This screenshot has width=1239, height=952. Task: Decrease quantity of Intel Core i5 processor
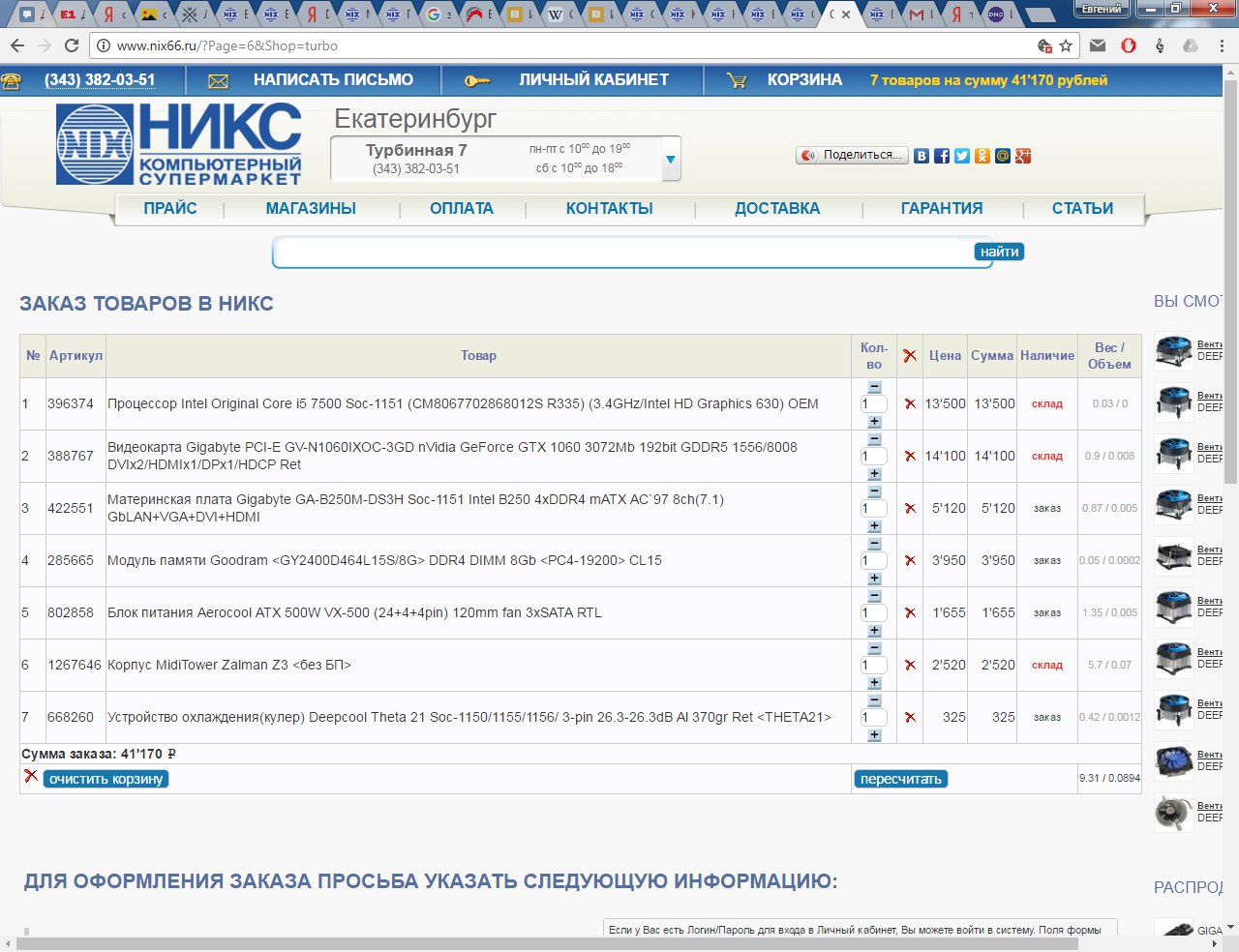[874, 387]
